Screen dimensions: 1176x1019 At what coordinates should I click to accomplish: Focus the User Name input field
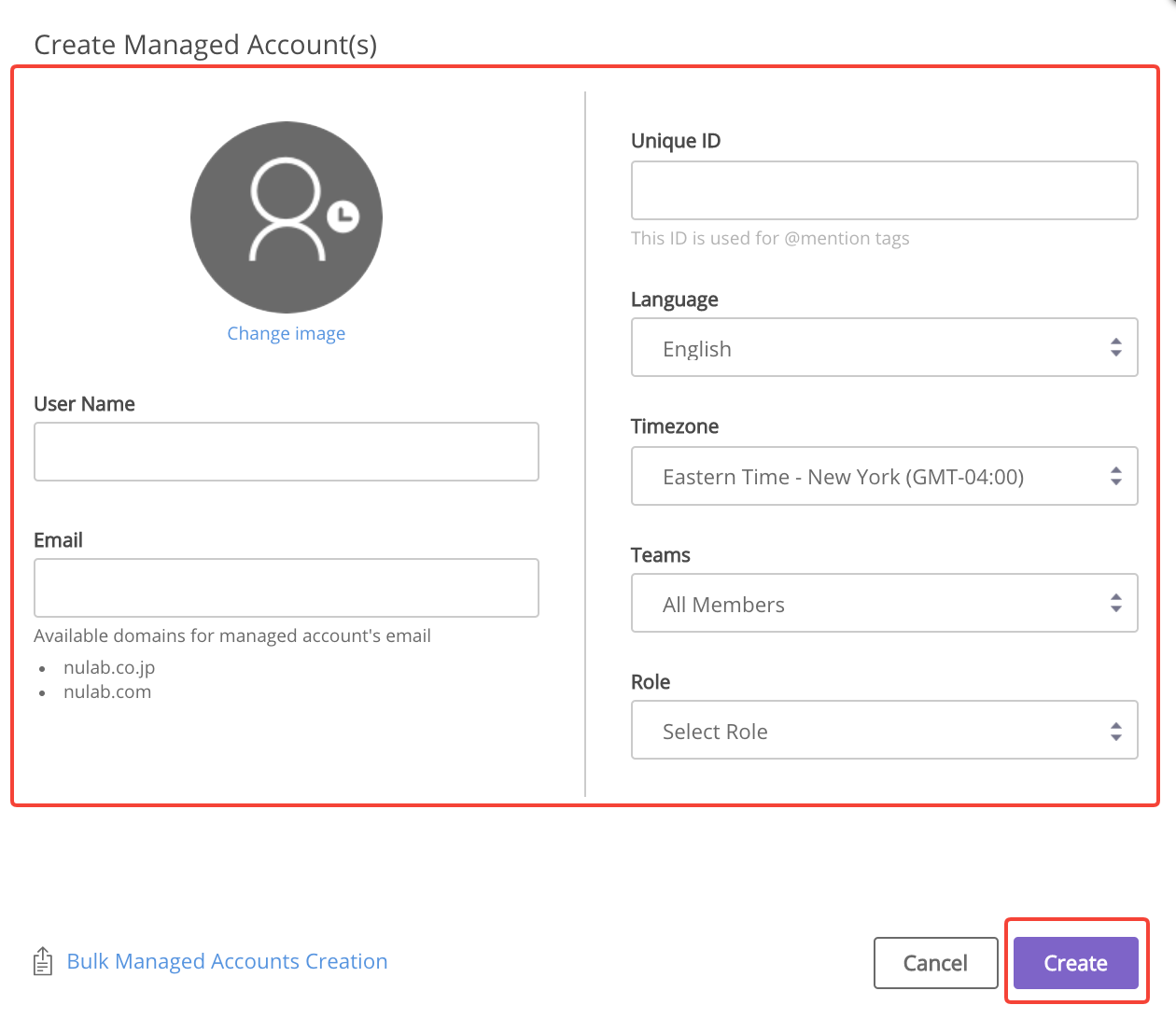click(x=287, y=452)
